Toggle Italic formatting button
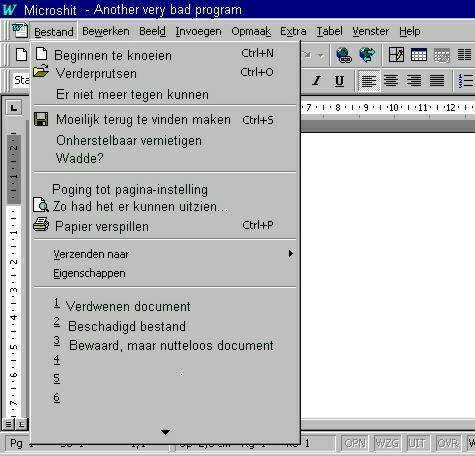 316,81
